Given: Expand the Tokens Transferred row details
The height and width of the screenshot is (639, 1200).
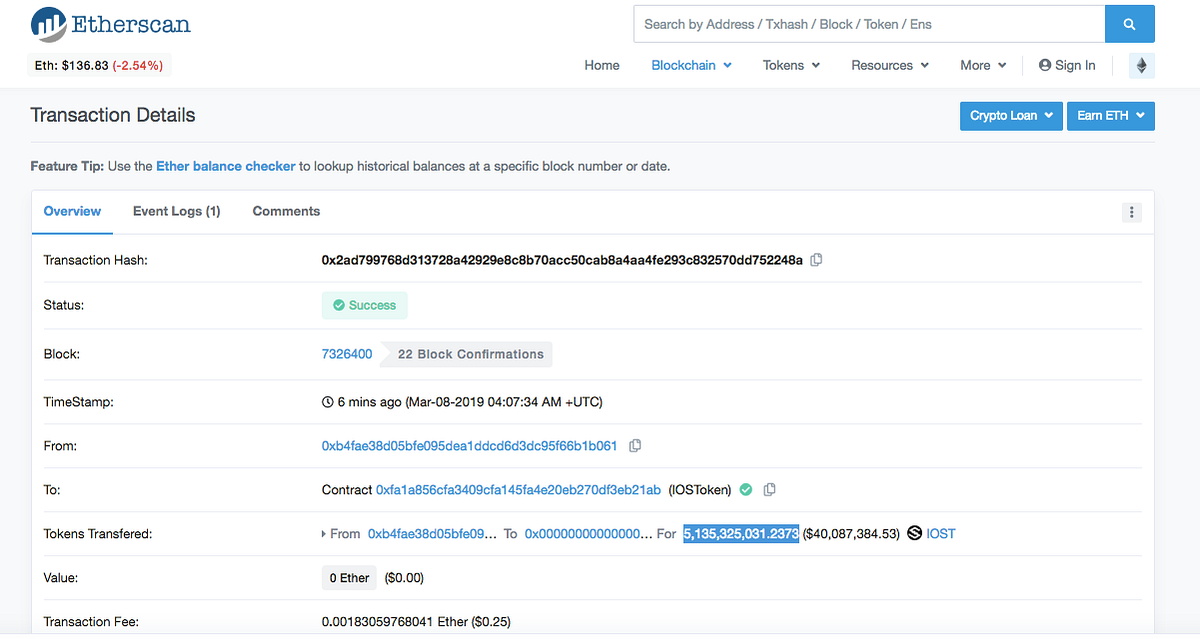Looking at the screenshot, I should (x=322, y=533).
